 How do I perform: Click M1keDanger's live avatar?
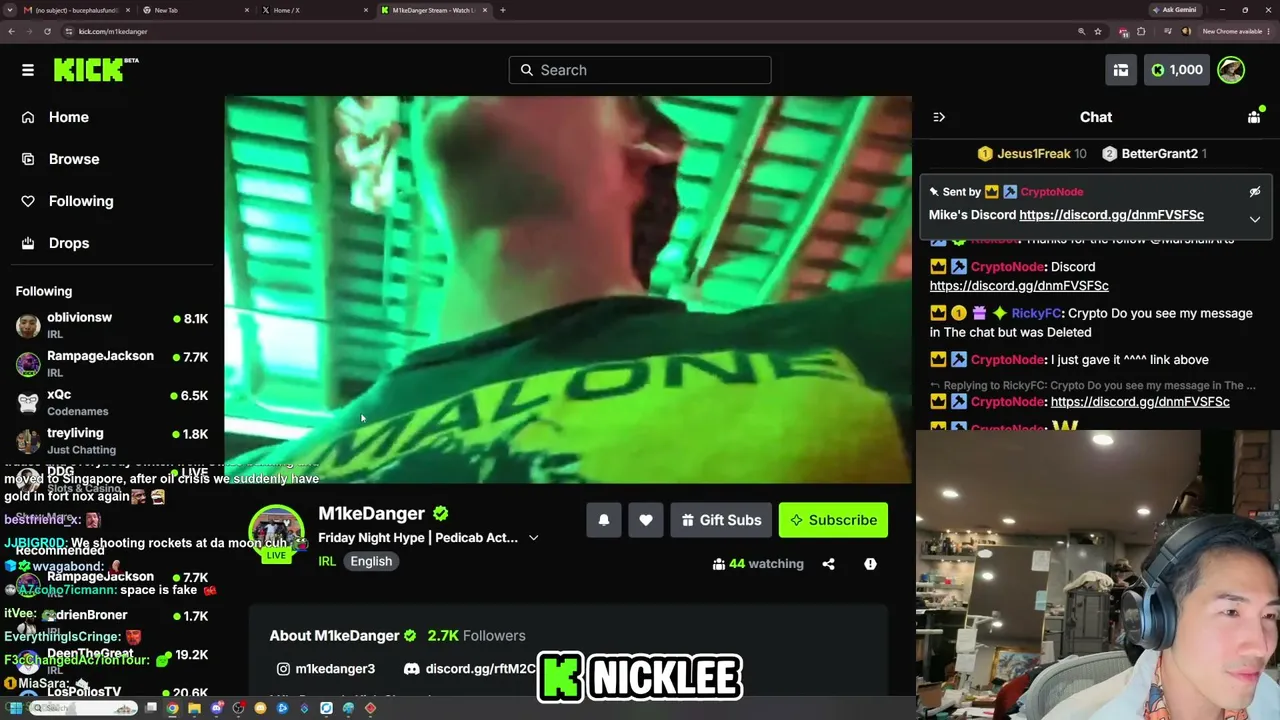click(276, 535)
